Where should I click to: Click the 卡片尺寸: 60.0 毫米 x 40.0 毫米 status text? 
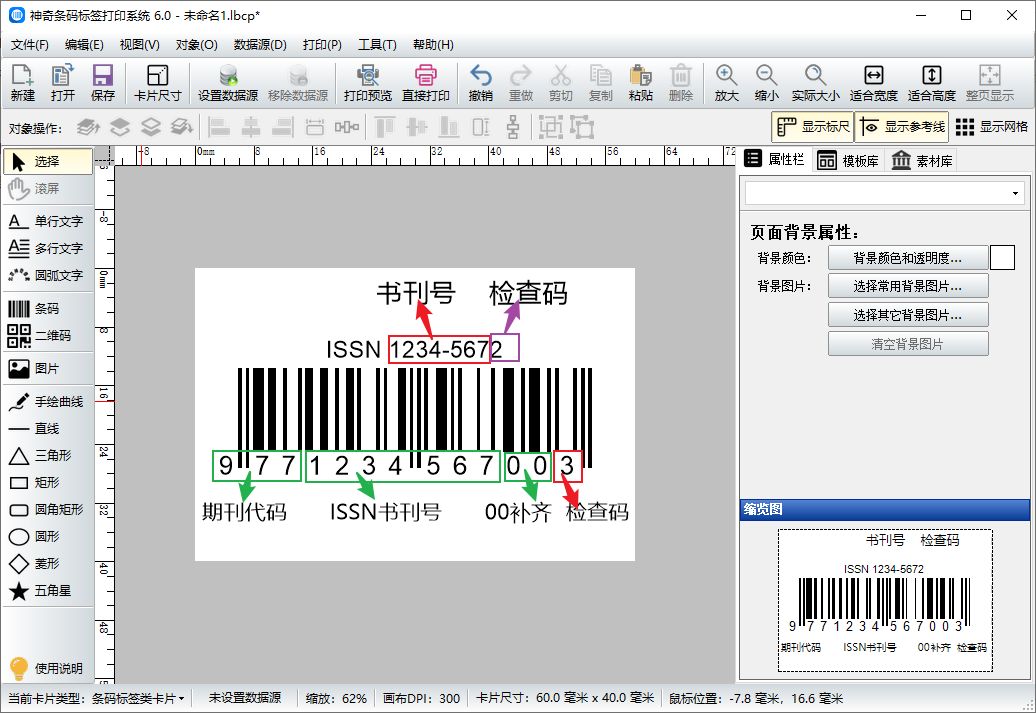[x=565, y=698]
